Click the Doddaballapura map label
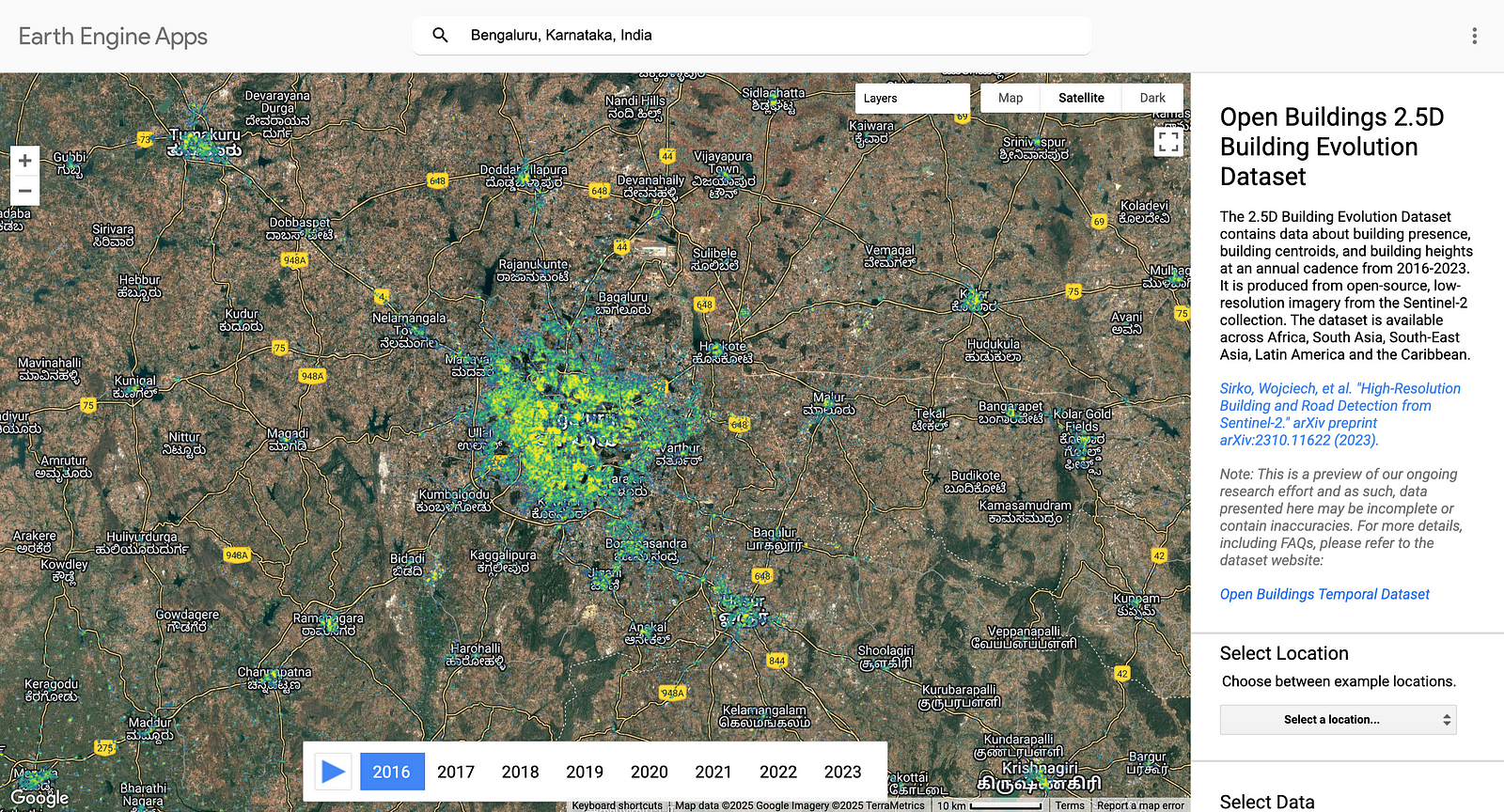This screenshot has height=812, width=1504. (x=524, y=176)
